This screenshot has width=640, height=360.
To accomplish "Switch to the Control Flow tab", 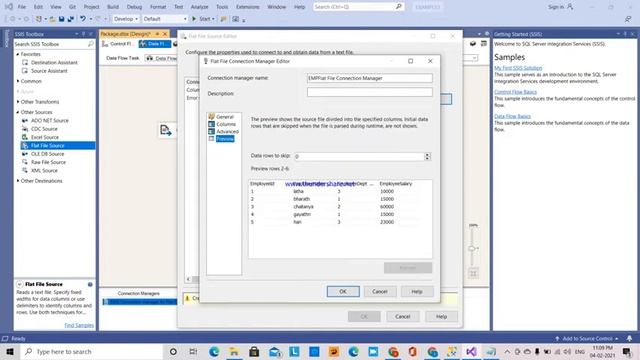I will click(x=119, y=44).
